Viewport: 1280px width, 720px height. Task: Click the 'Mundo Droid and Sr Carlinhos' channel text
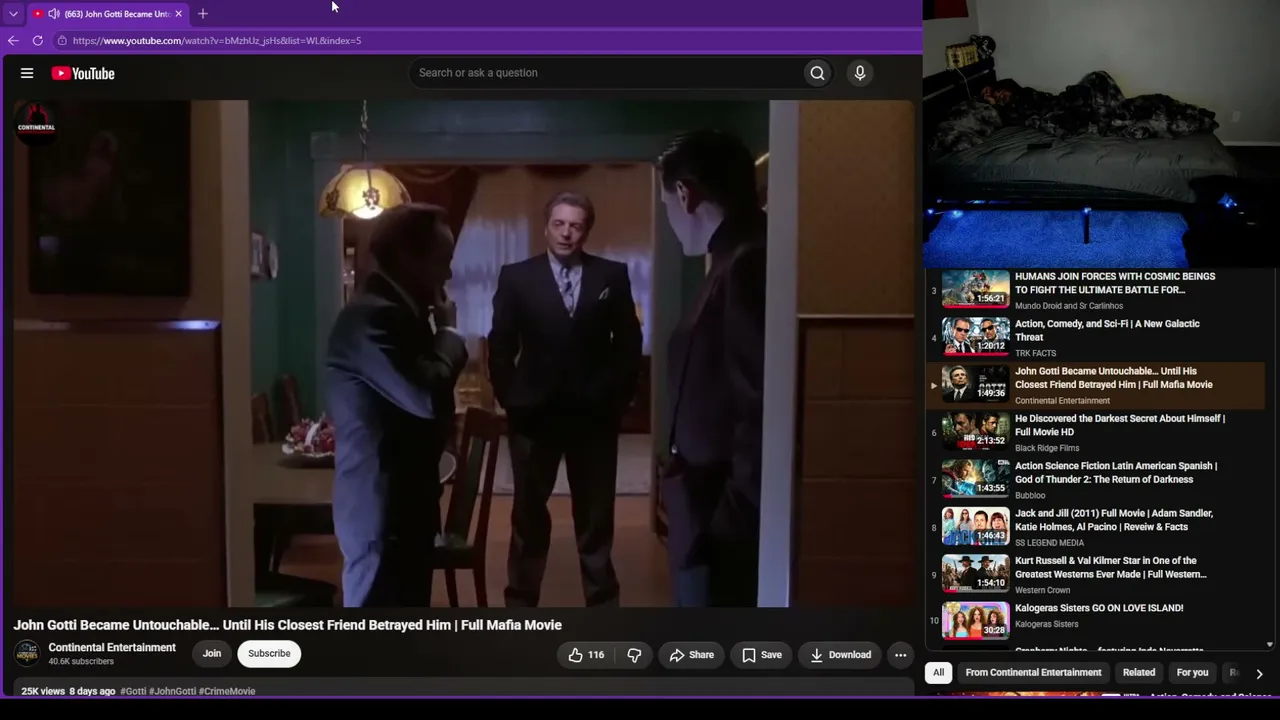pyautogui.click(x=1069, y=306)
